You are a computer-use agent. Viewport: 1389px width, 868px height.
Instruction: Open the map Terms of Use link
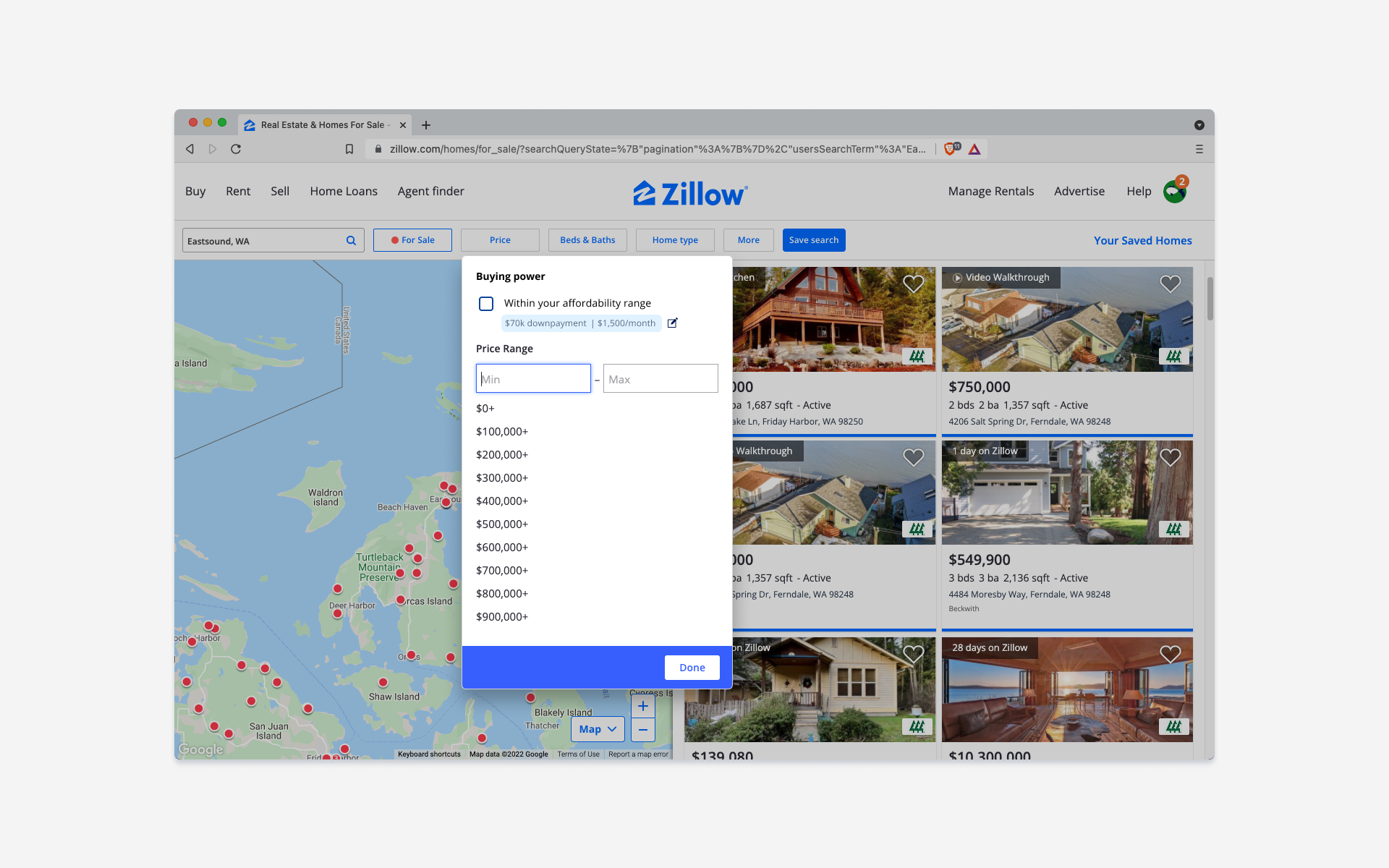[x=578, y=754]
